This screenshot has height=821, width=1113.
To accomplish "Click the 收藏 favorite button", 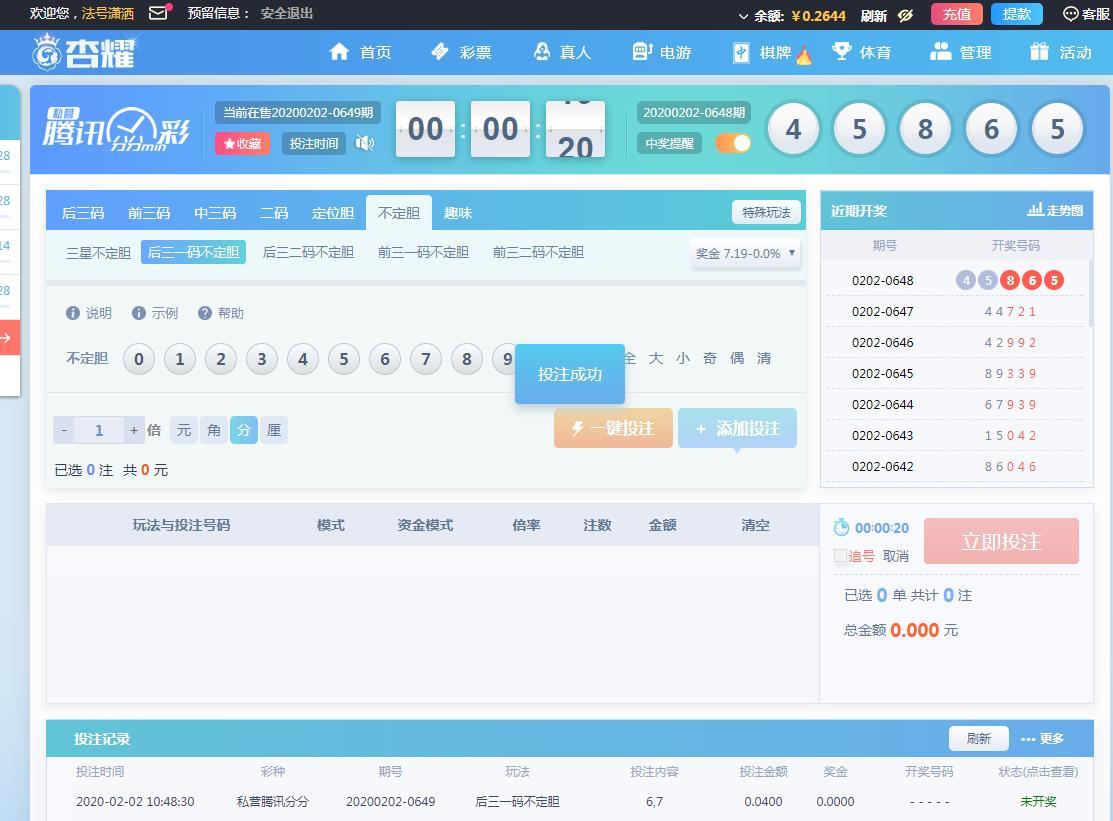I will pyautogui.click(x=242, y=143).
